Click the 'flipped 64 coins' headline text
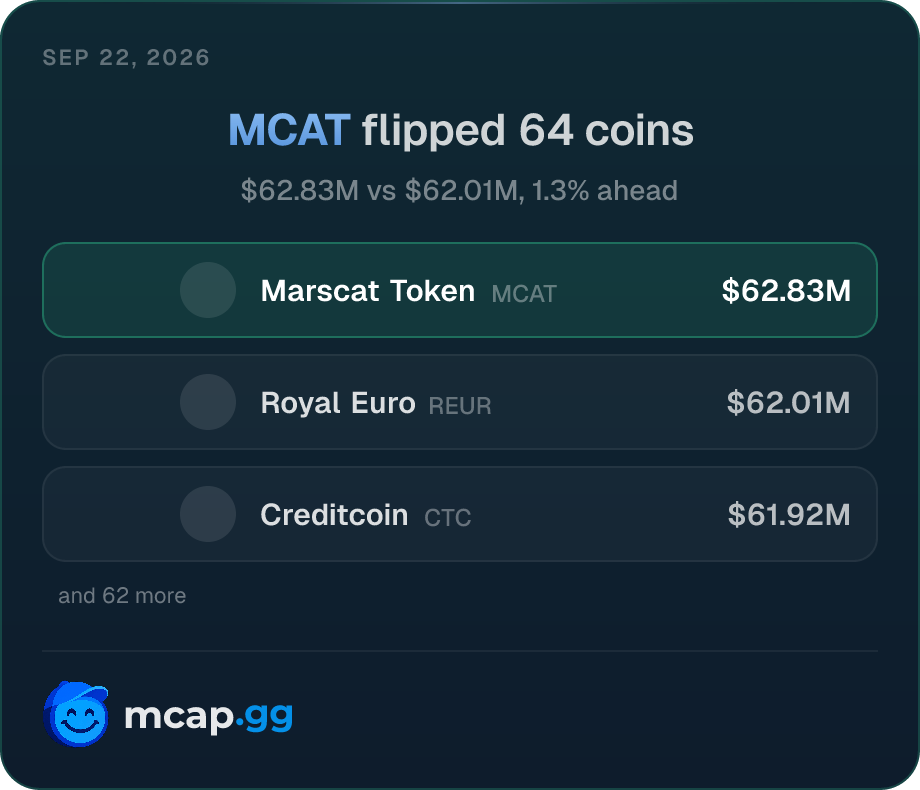Viewport: 920px width, 790px height. [x=527, y=131]
